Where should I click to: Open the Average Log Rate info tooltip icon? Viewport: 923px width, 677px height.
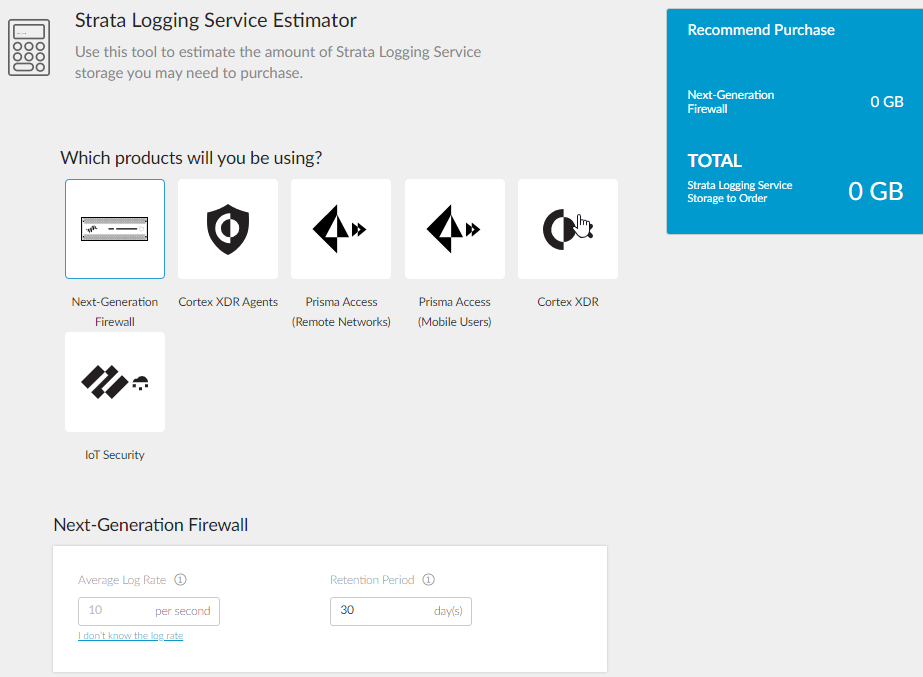(181, 580)
